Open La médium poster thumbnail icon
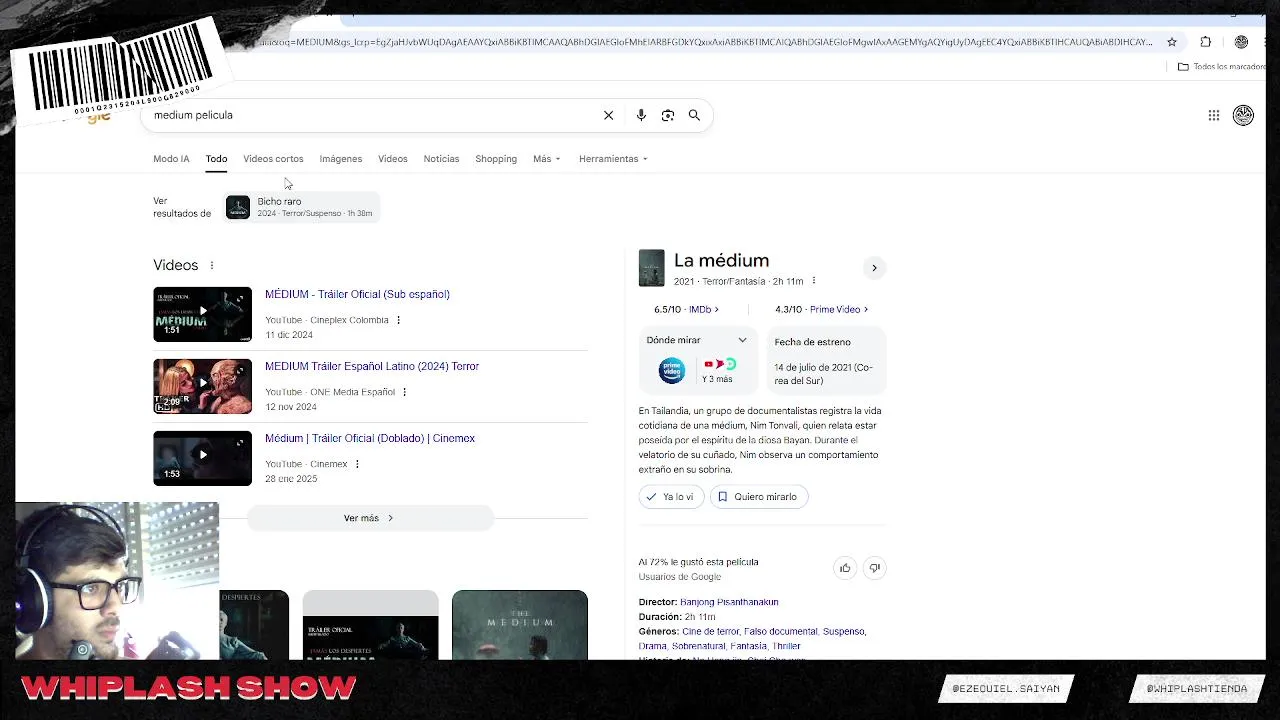This screenshot has height=720, width=1280. click(x=651, y=268)
